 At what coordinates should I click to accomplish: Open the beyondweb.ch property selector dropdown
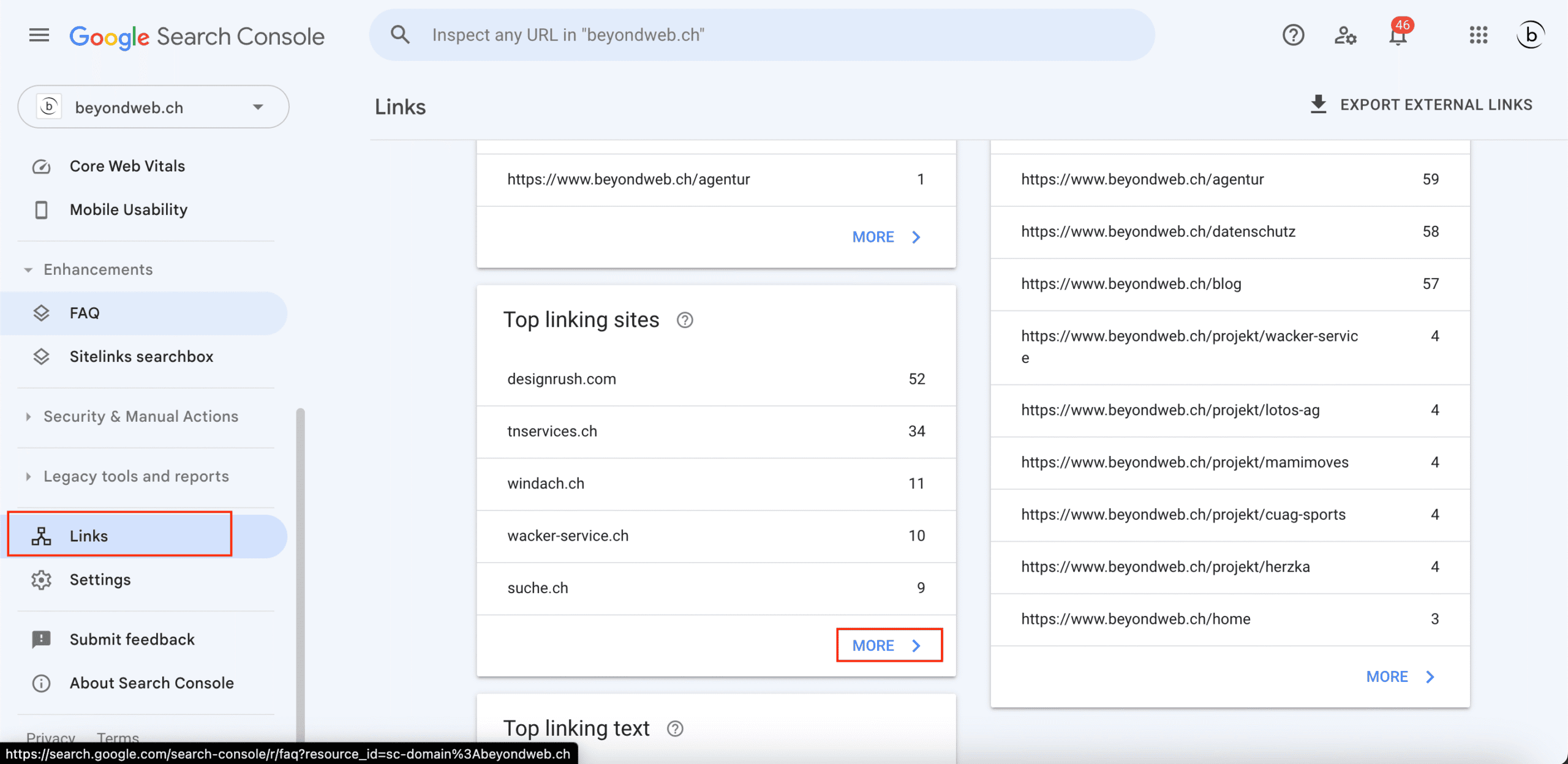tap(153, 107)
